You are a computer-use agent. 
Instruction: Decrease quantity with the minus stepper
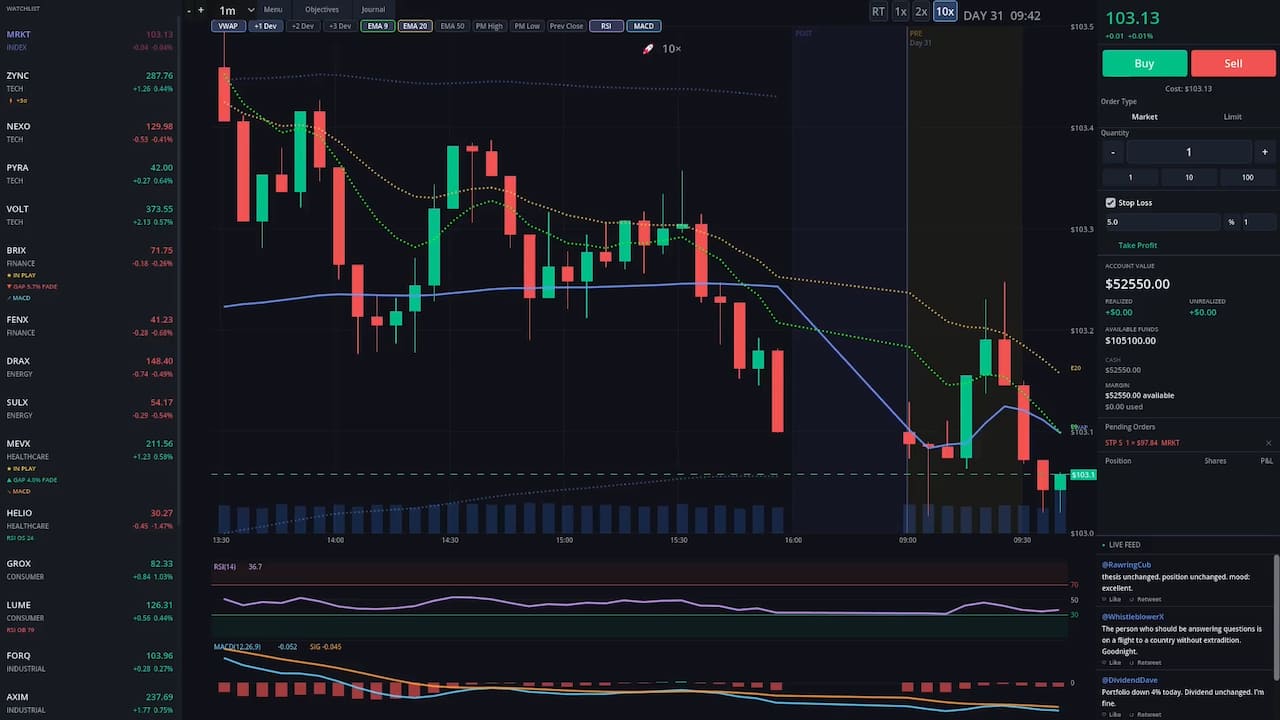click(1113, 152)
